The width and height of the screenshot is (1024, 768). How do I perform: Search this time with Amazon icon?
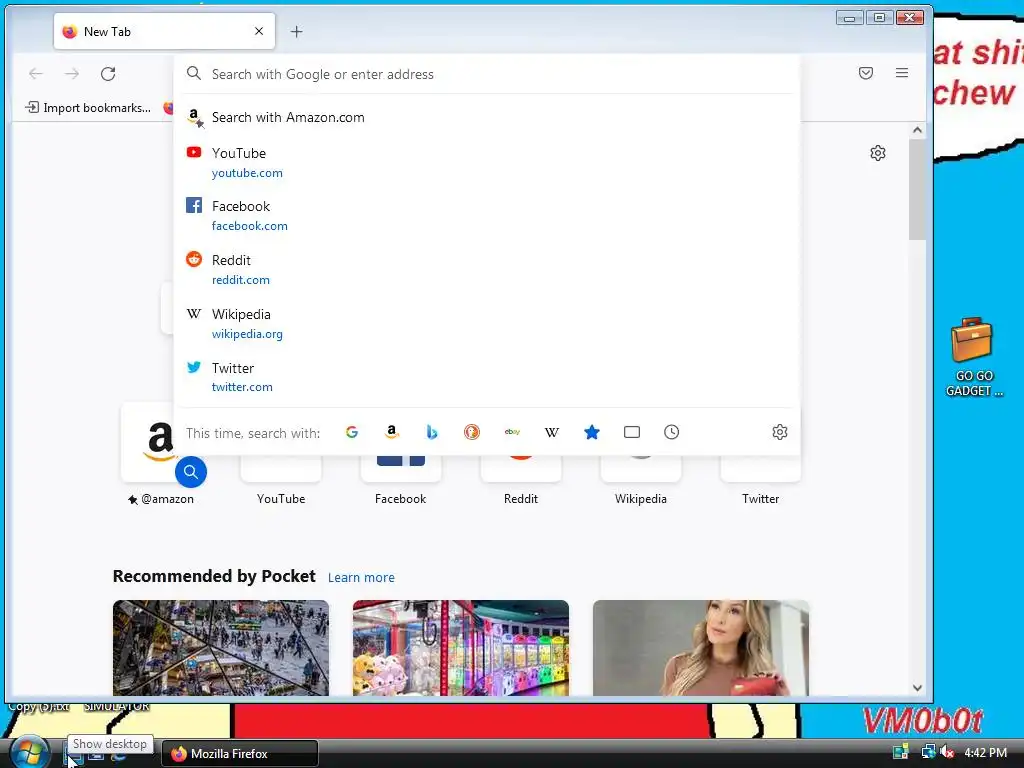point(392,432)
